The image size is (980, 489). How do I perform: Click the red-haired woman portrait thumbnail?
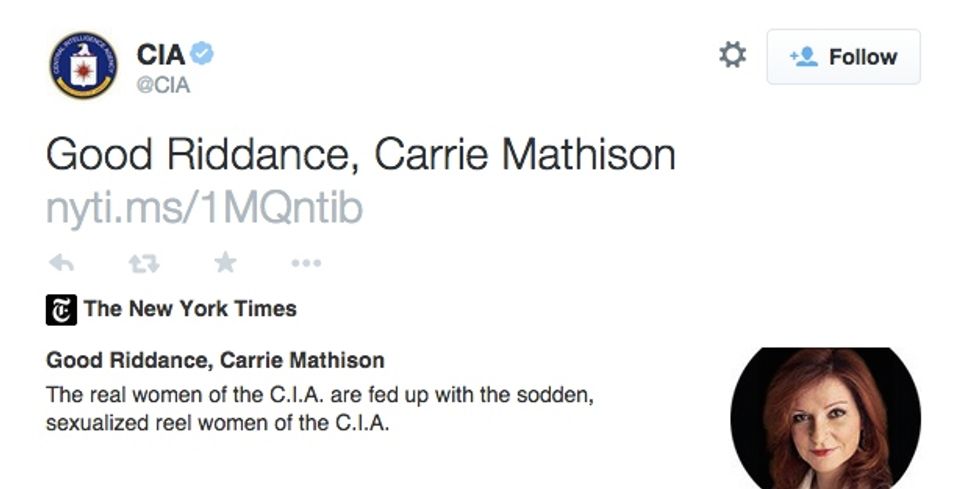coord(825,417)
